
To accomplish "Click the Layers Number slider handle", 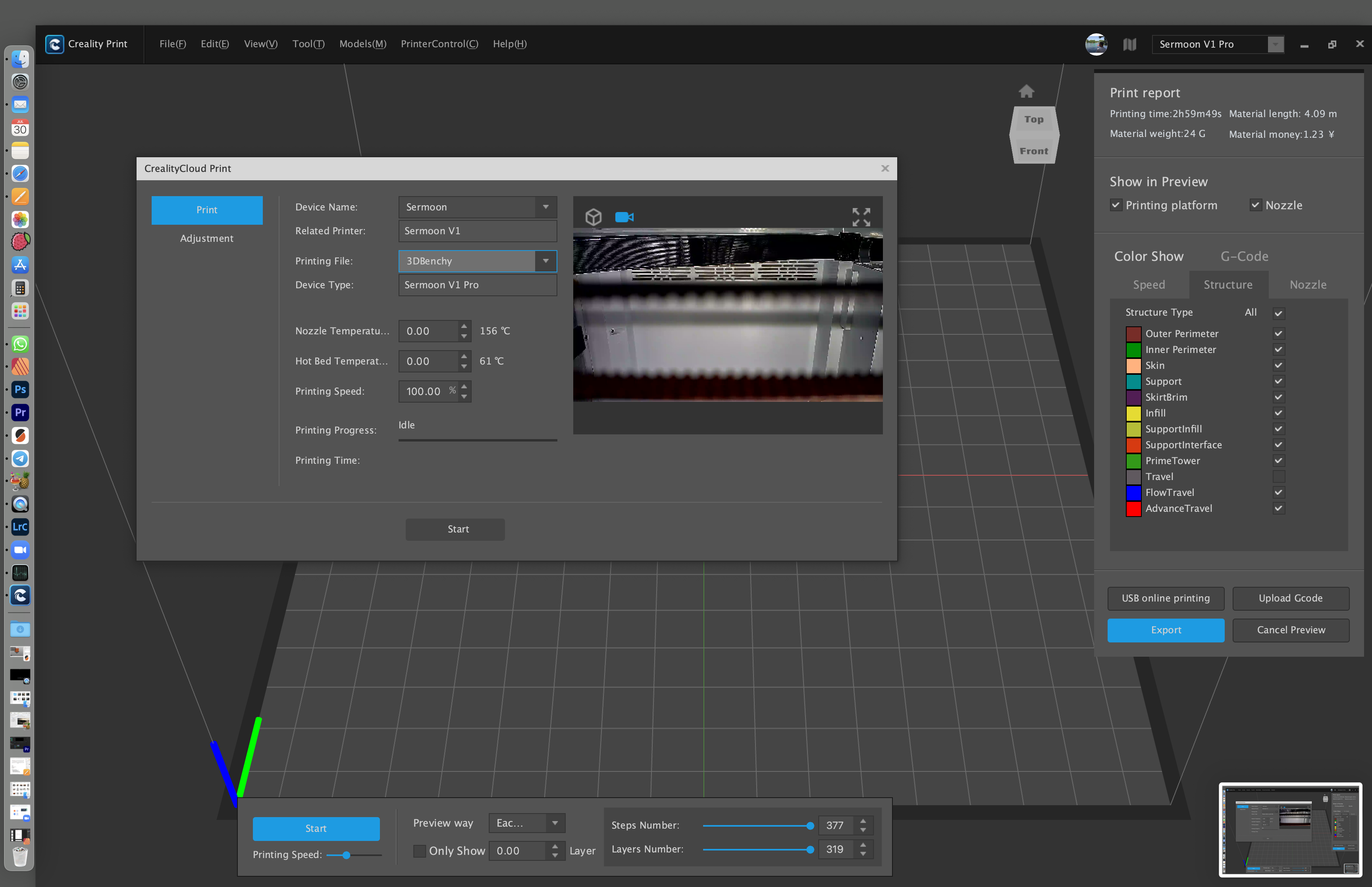I will tap(810, 850).
